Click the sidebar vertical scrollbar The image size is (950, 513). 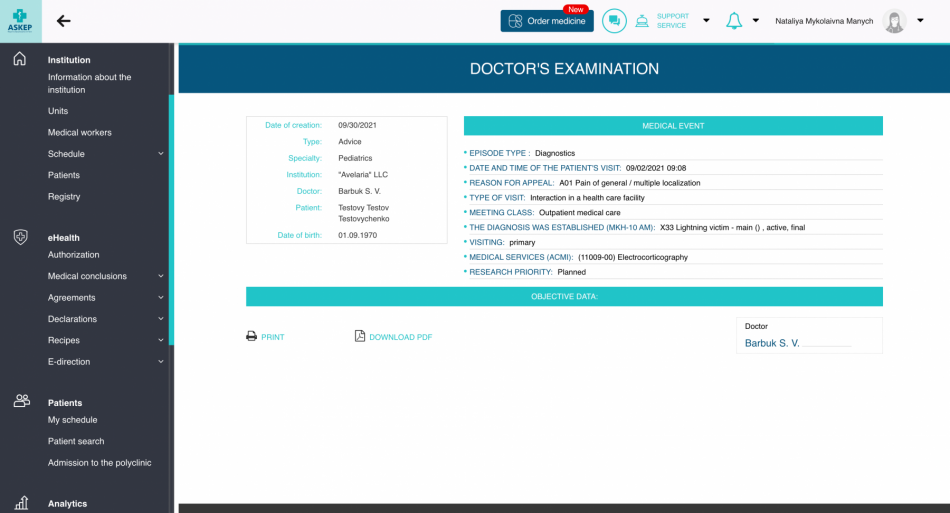tap(171, 220)
